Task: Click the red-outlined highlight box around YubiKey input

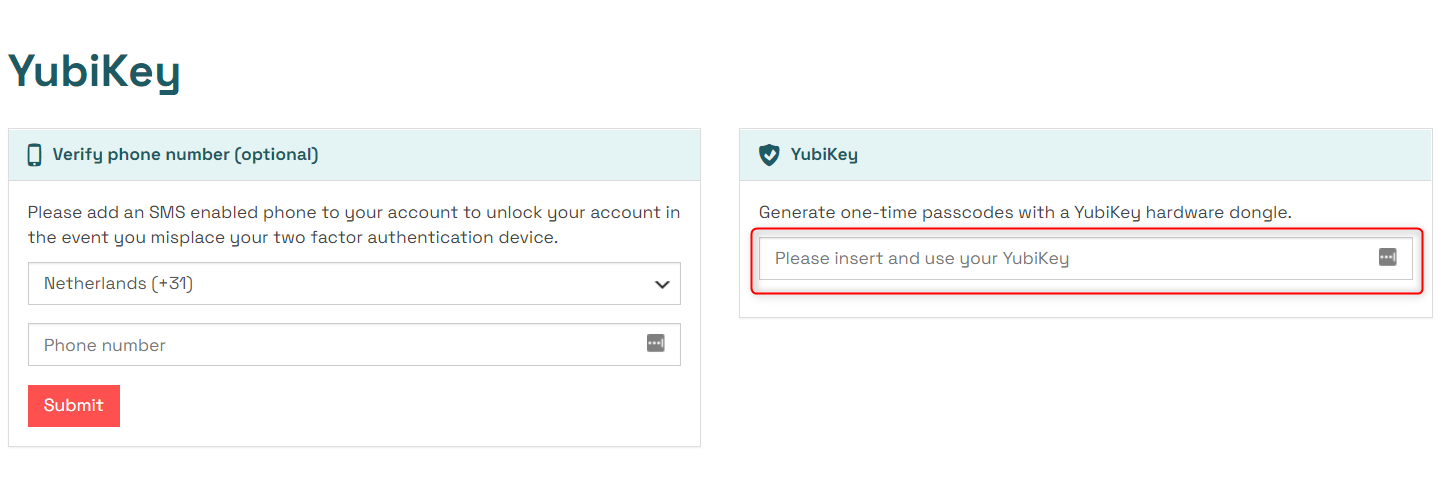Action: click(1087, 260)
